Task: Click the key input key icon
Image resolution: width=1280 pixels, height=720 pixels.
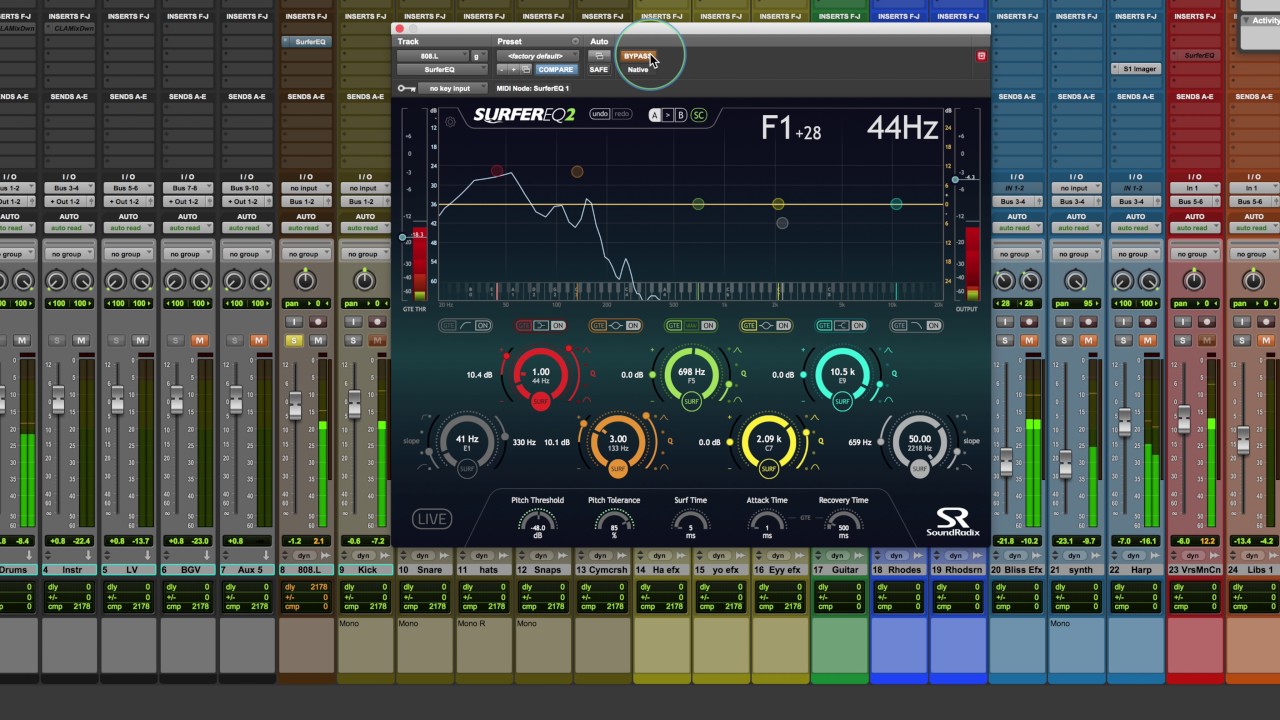Action: (406, 88)
